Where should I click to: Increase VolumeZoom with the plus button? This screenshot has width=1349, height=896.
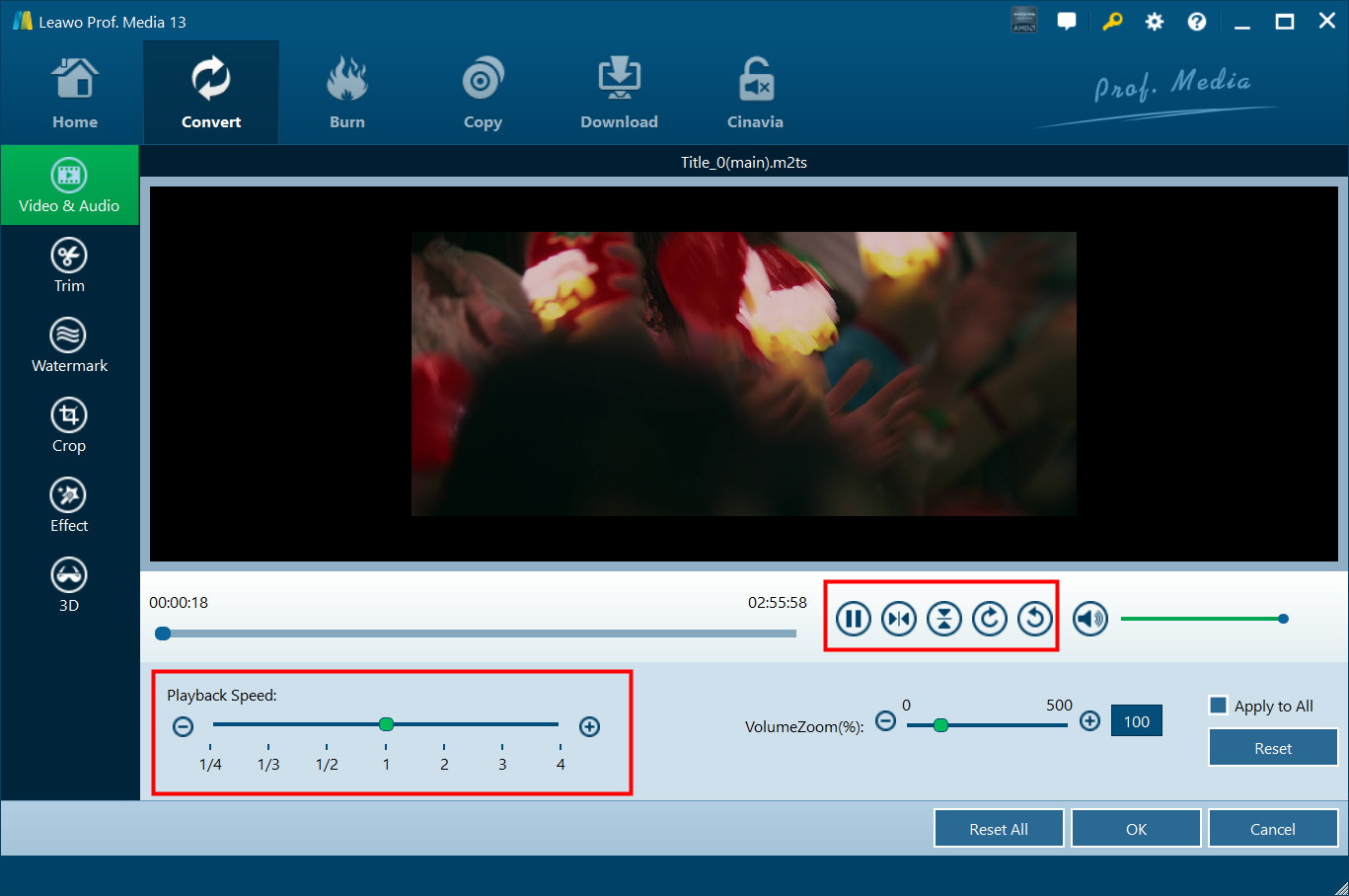coord(1089,721)
